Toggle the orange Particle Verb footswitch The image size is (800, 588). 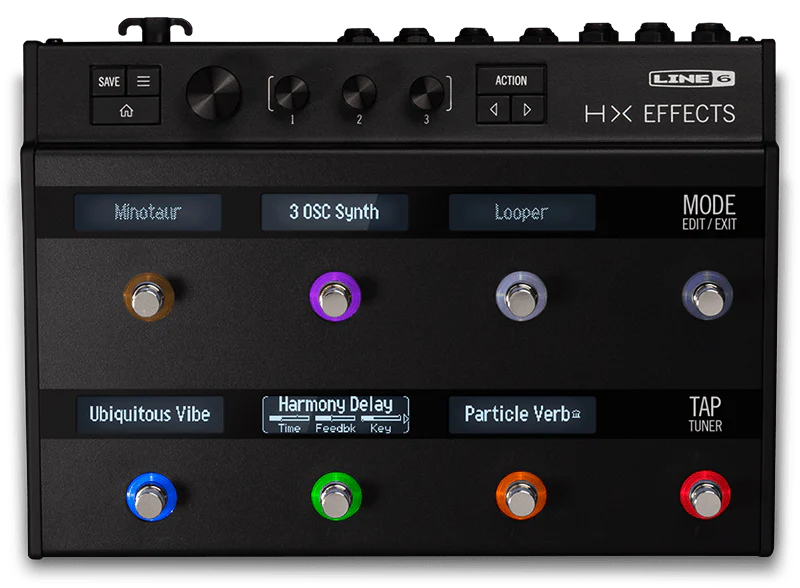tap(521, 497)
